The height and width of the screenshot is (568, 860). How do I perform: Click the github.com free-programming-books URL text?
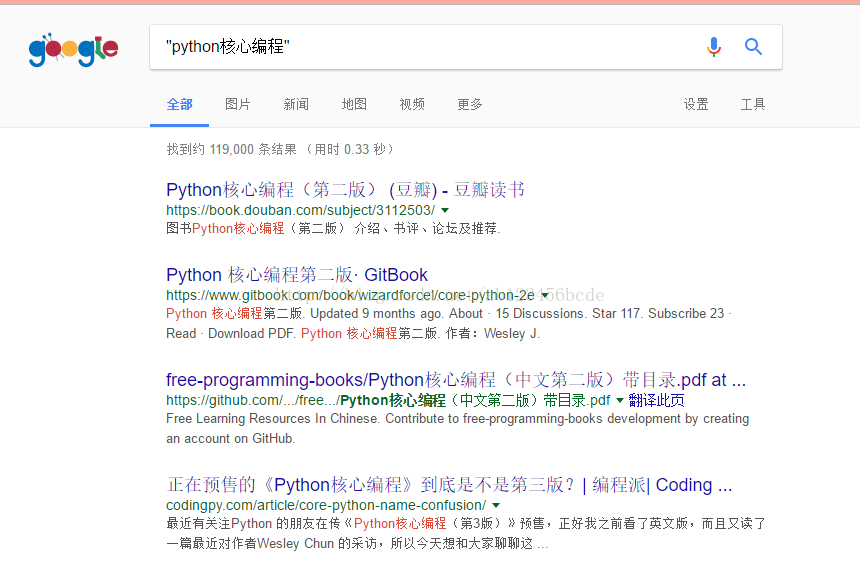coord(388,400)
